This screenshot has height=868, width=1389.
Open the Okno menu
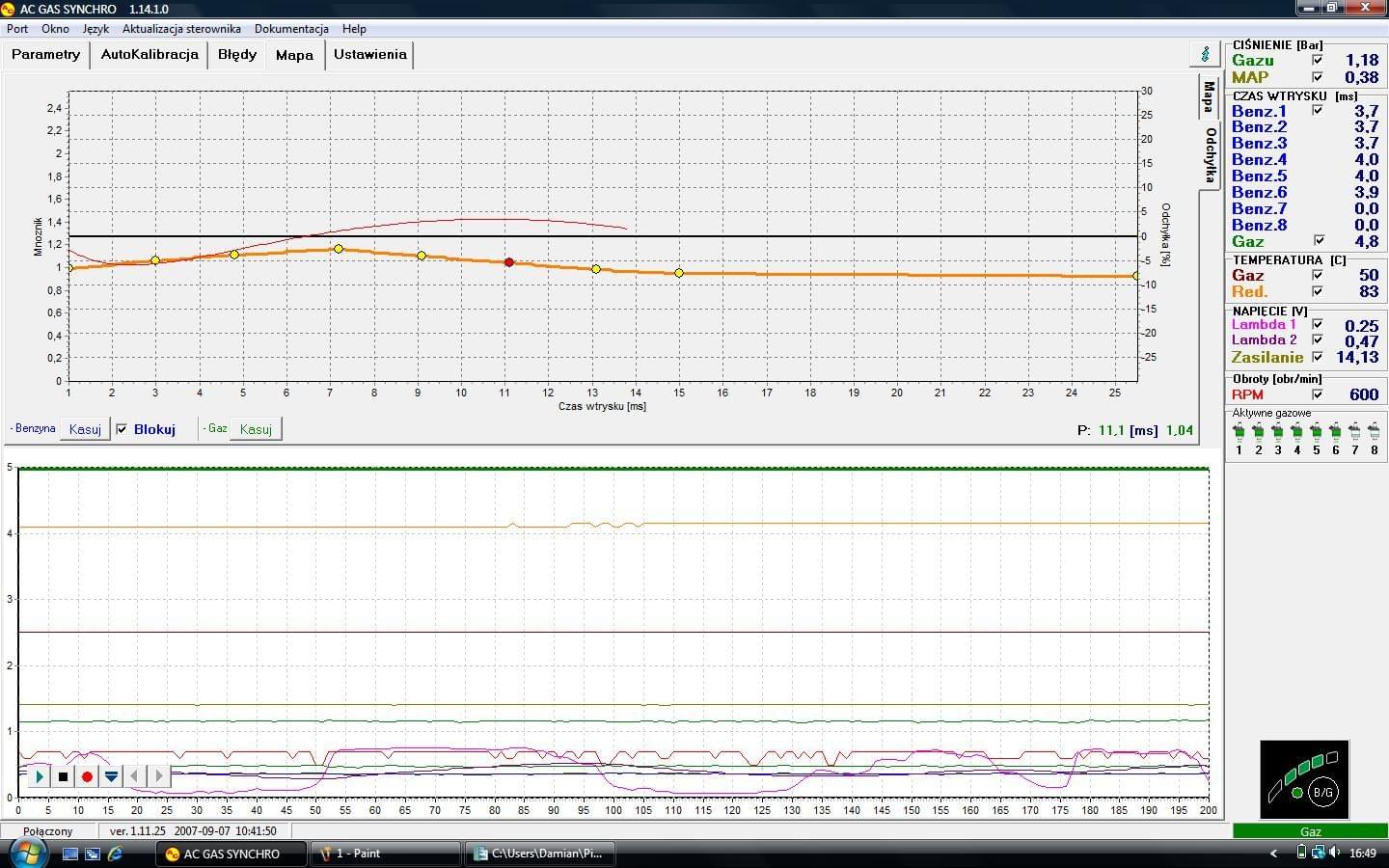(55, 29)
